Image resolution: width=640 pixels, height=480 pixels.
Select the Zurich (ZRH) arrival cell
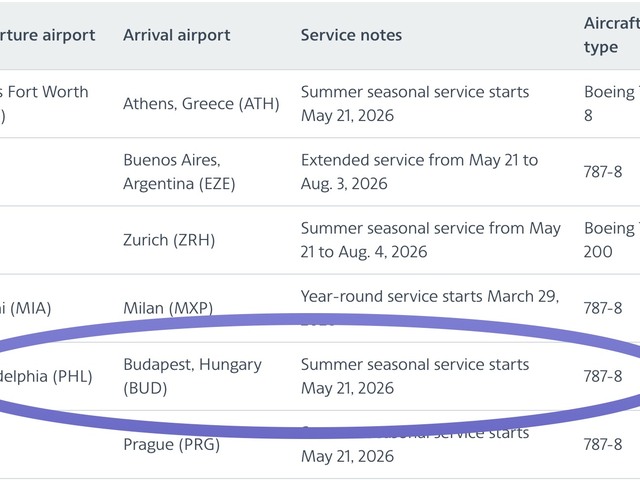coord(169,240)
